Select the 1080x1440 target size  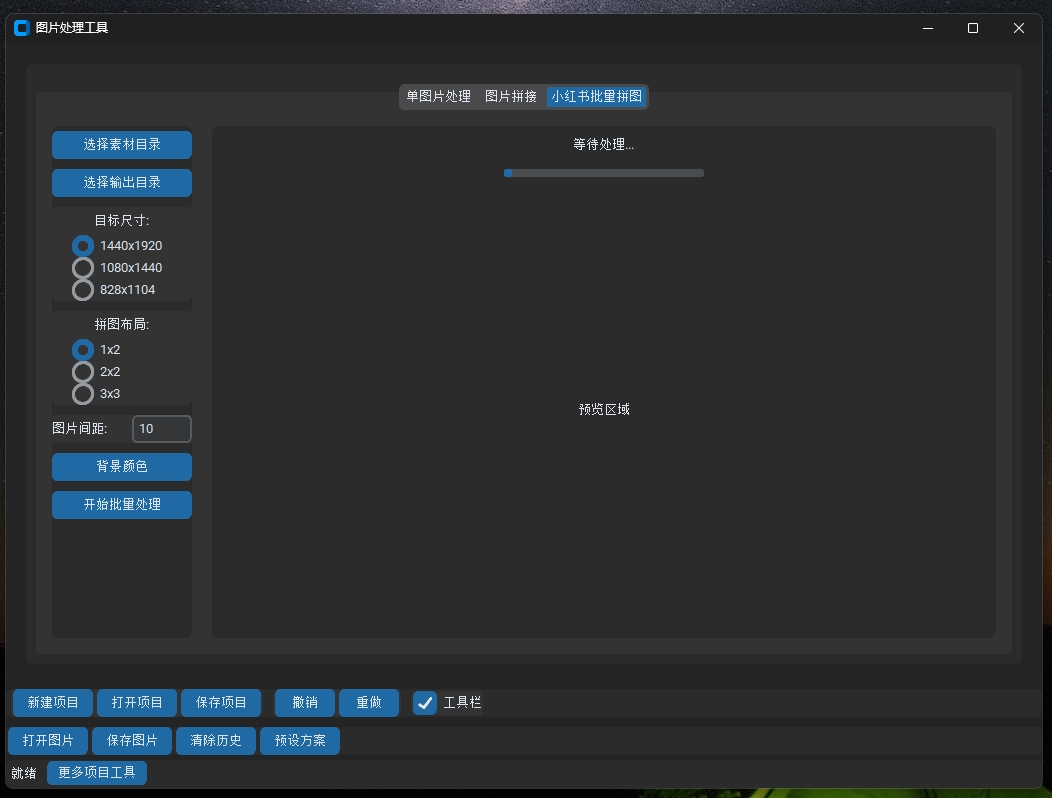click(x=118, y=268)
